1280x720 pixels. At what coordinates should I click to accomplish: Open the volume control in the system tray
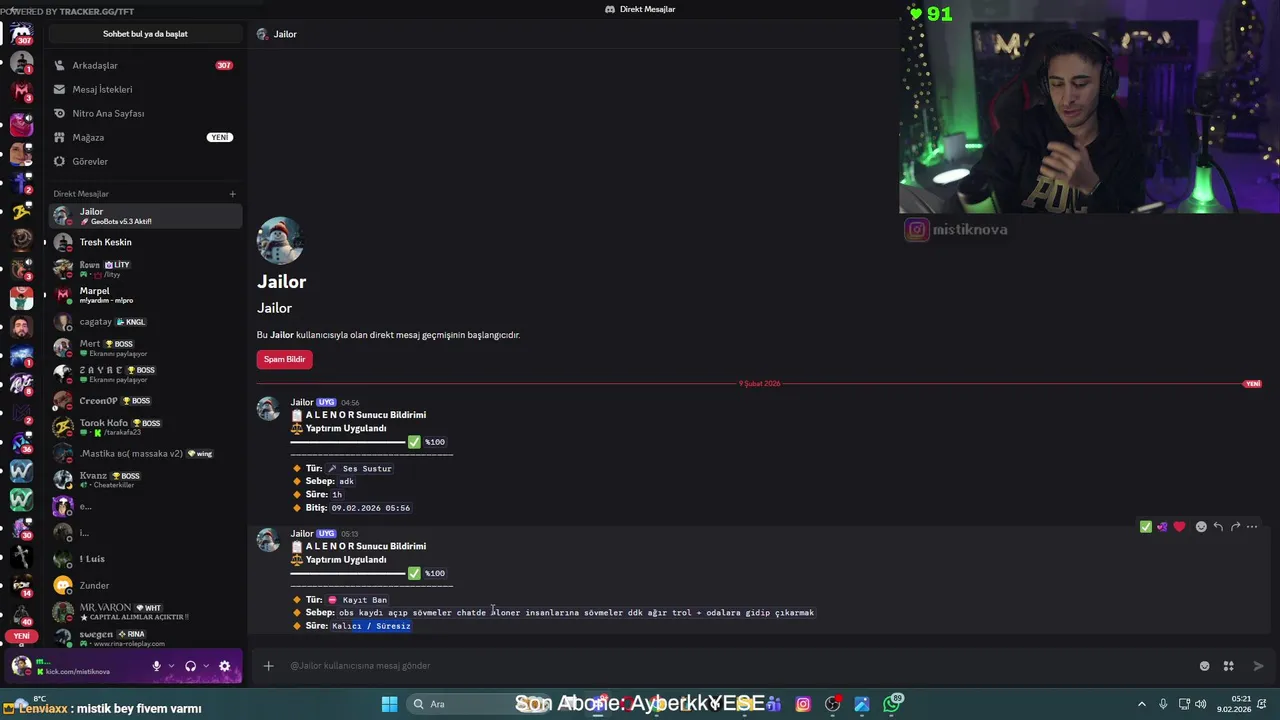pos(1199,704)
